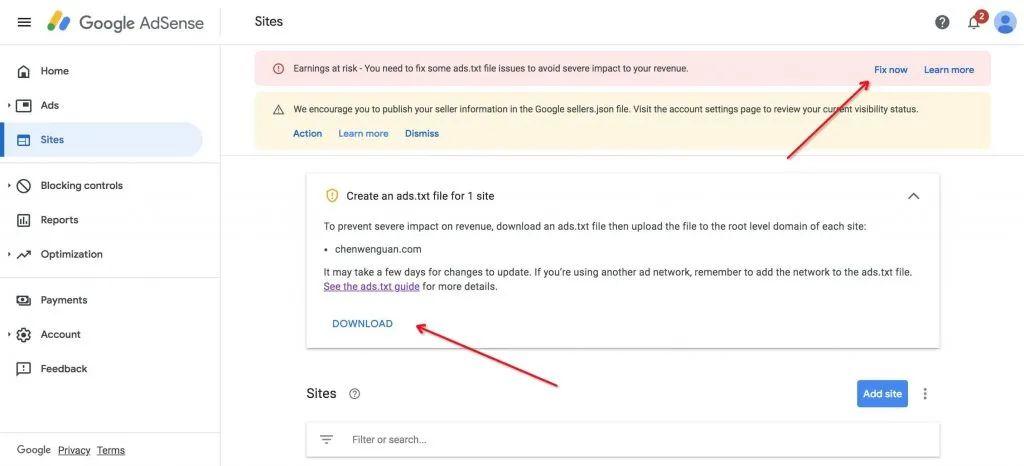Click the Payments icon
The width and height of the screenshot is (1024, 466).
(24, 300)
